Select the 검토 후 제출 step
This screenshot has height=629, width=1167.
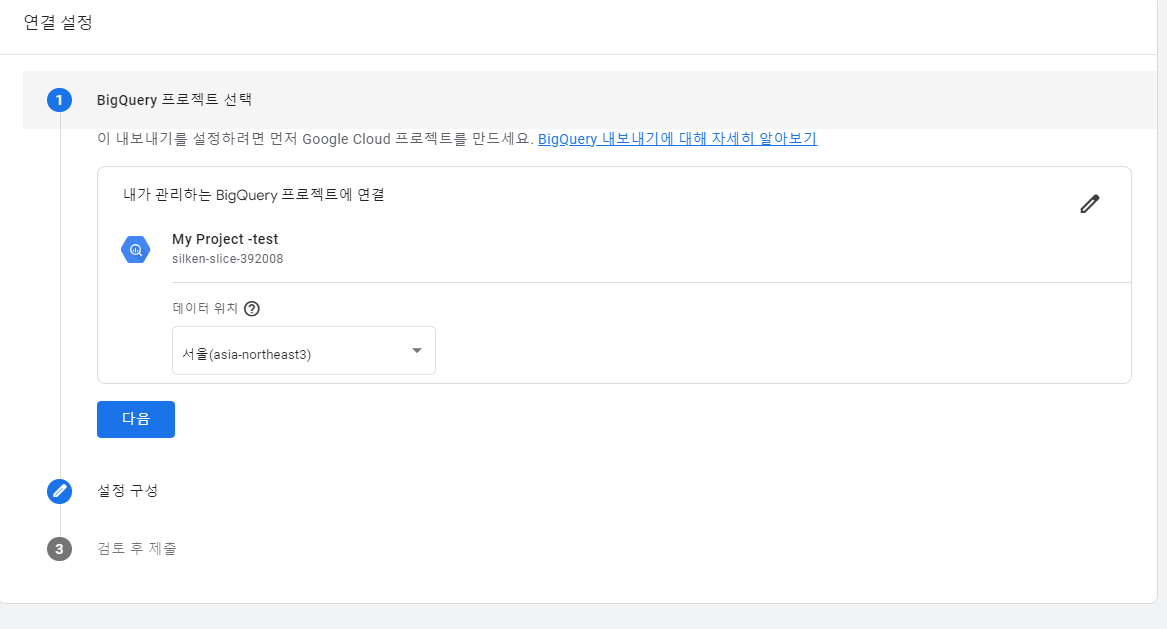pyautogui.click(x=137, y=549)
